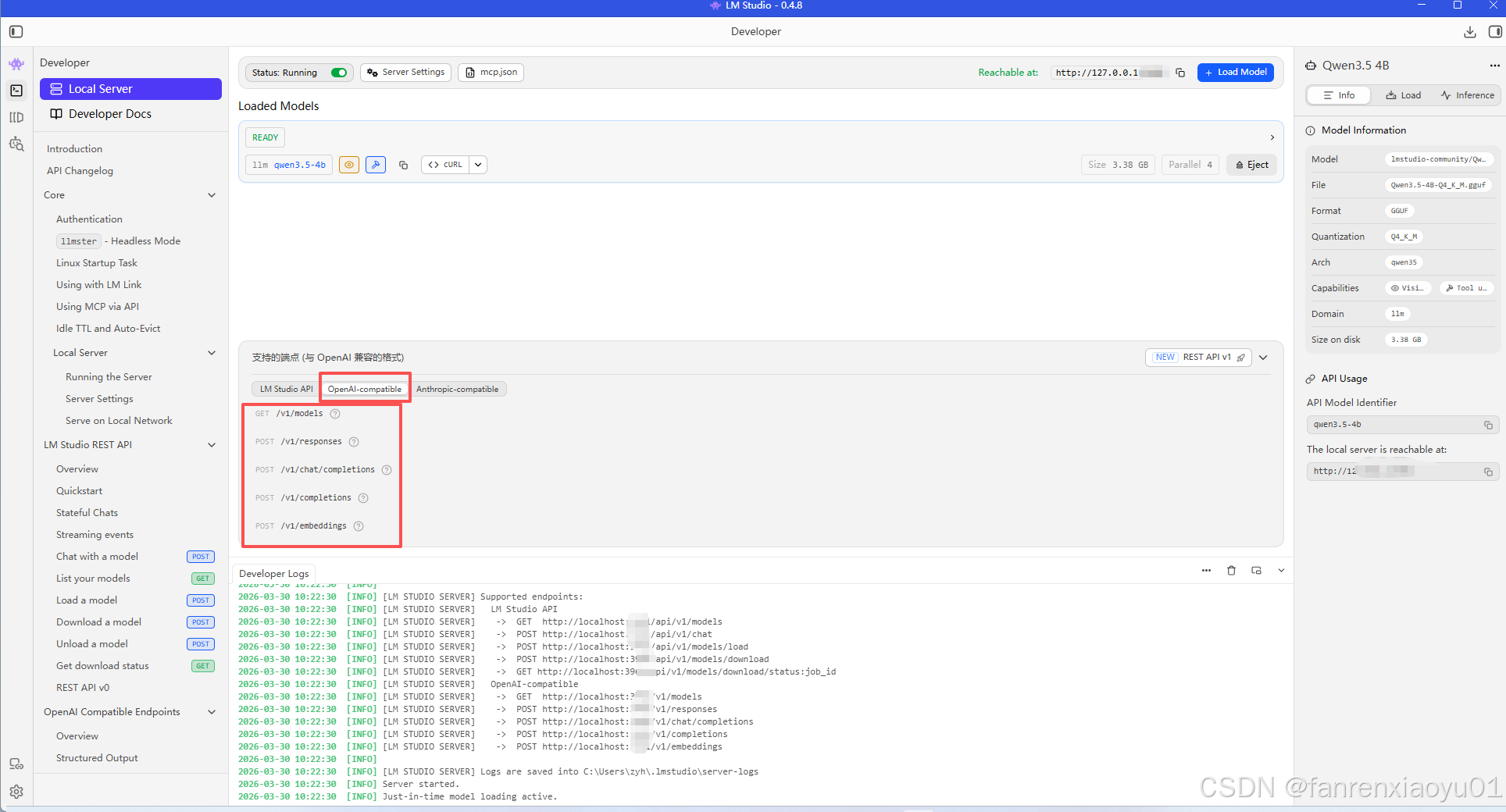This screenshot has height=812, width=1506.
Task: Open the API Changelog docs page
Action: coord(80,171)
